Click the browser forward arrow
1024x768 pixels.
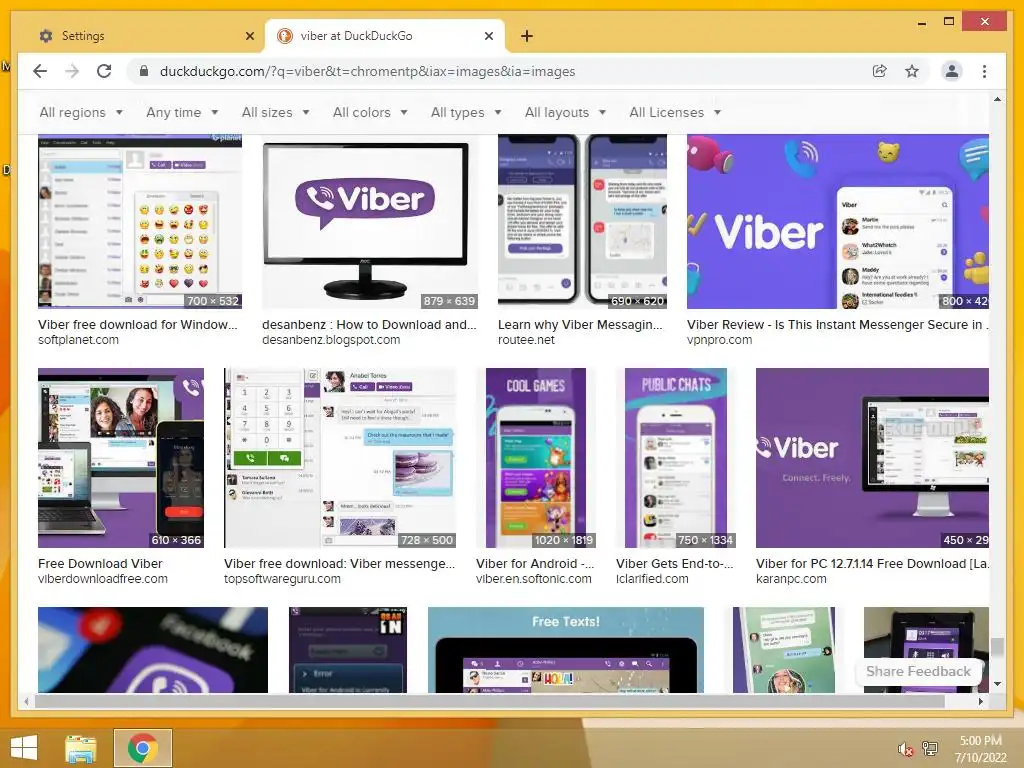pyautogui.click(x=72, y=71)
